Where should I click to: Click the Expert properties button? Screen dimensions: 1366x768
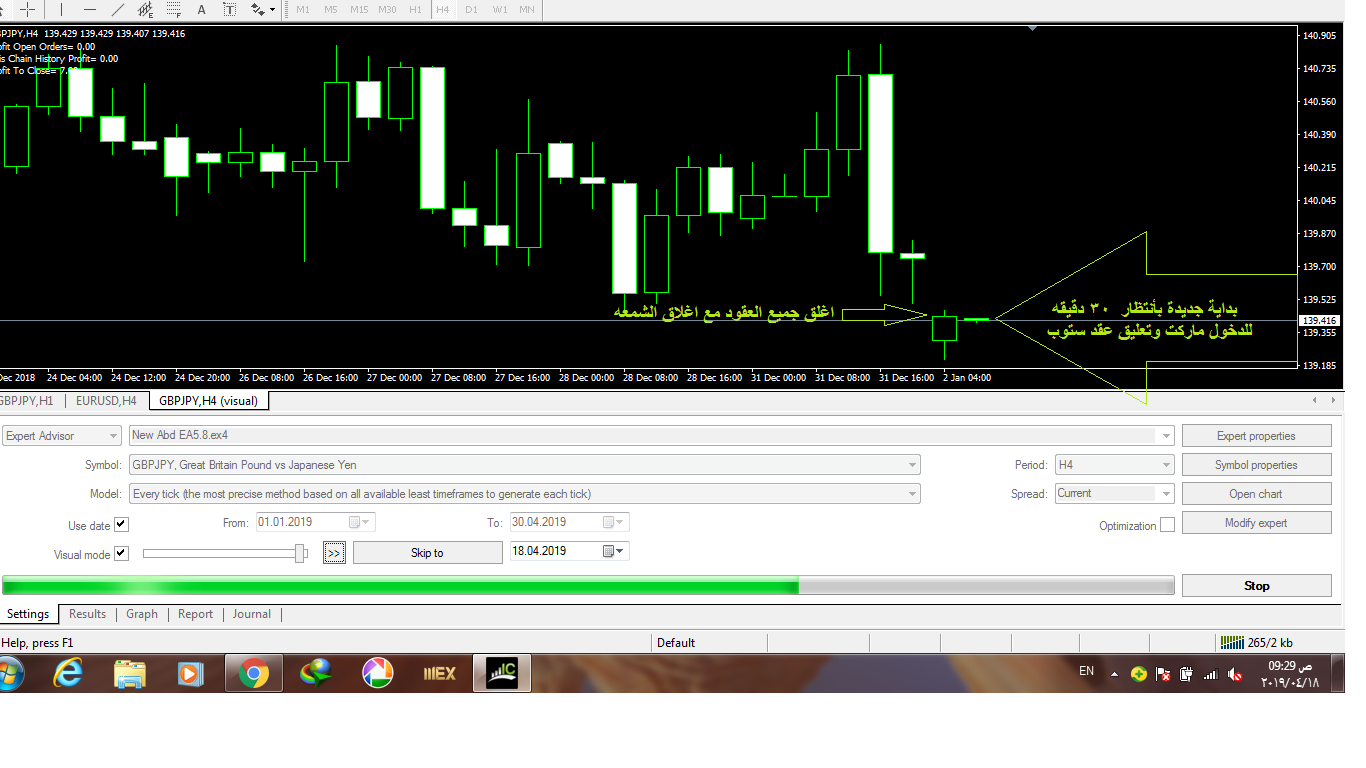point(1256,436)
